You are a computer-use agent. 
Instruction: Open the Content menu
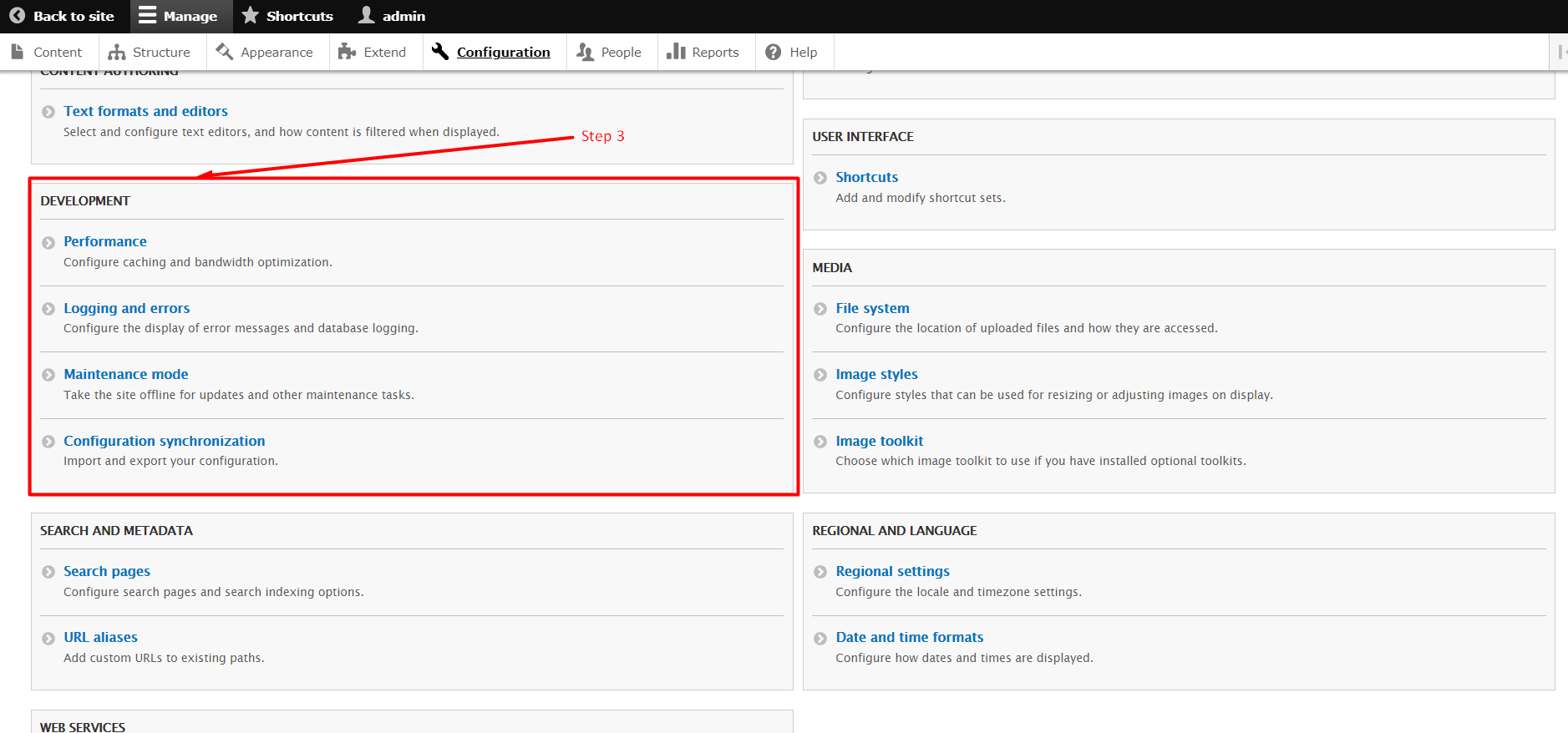58,52
